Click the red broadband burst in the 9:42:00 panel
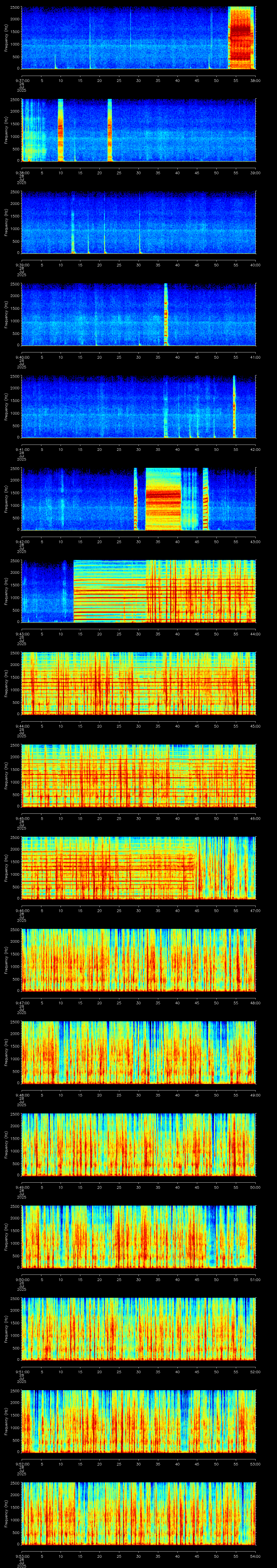Viewport: 277px width, 1568px height. pos(163,499)
